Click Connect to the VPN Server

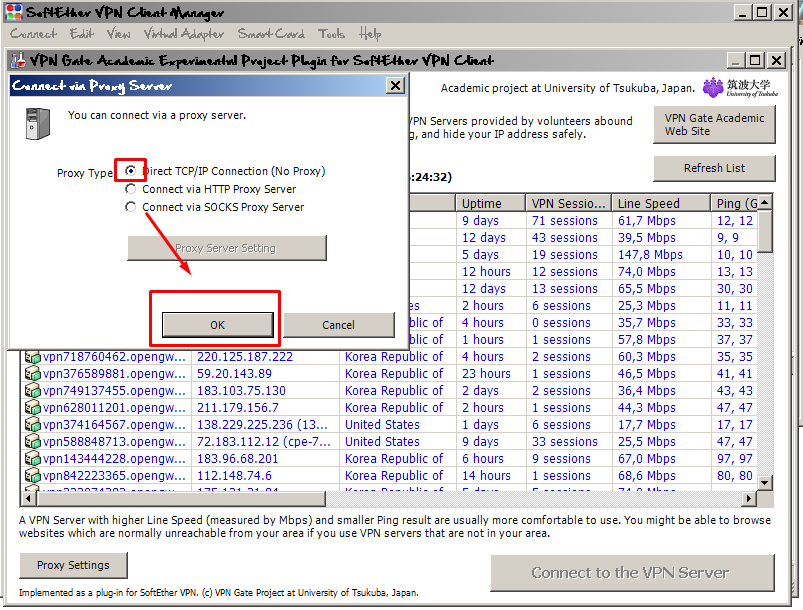[632, 573]
